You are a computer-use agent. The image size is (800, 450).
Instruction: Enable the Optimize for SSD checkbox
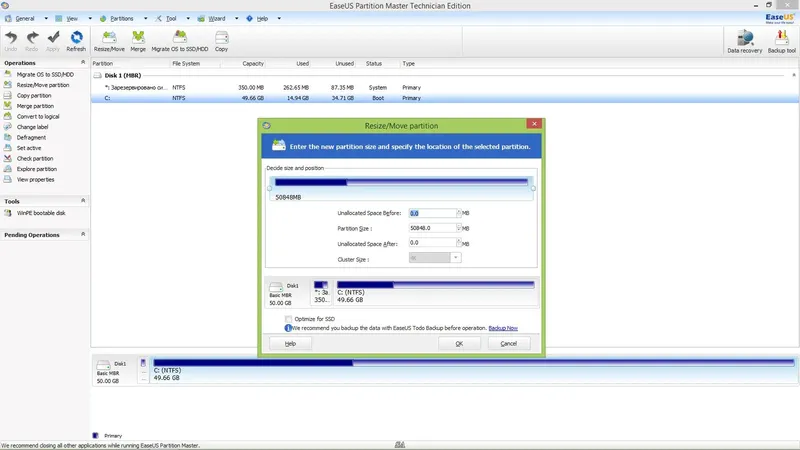point(288,319)
